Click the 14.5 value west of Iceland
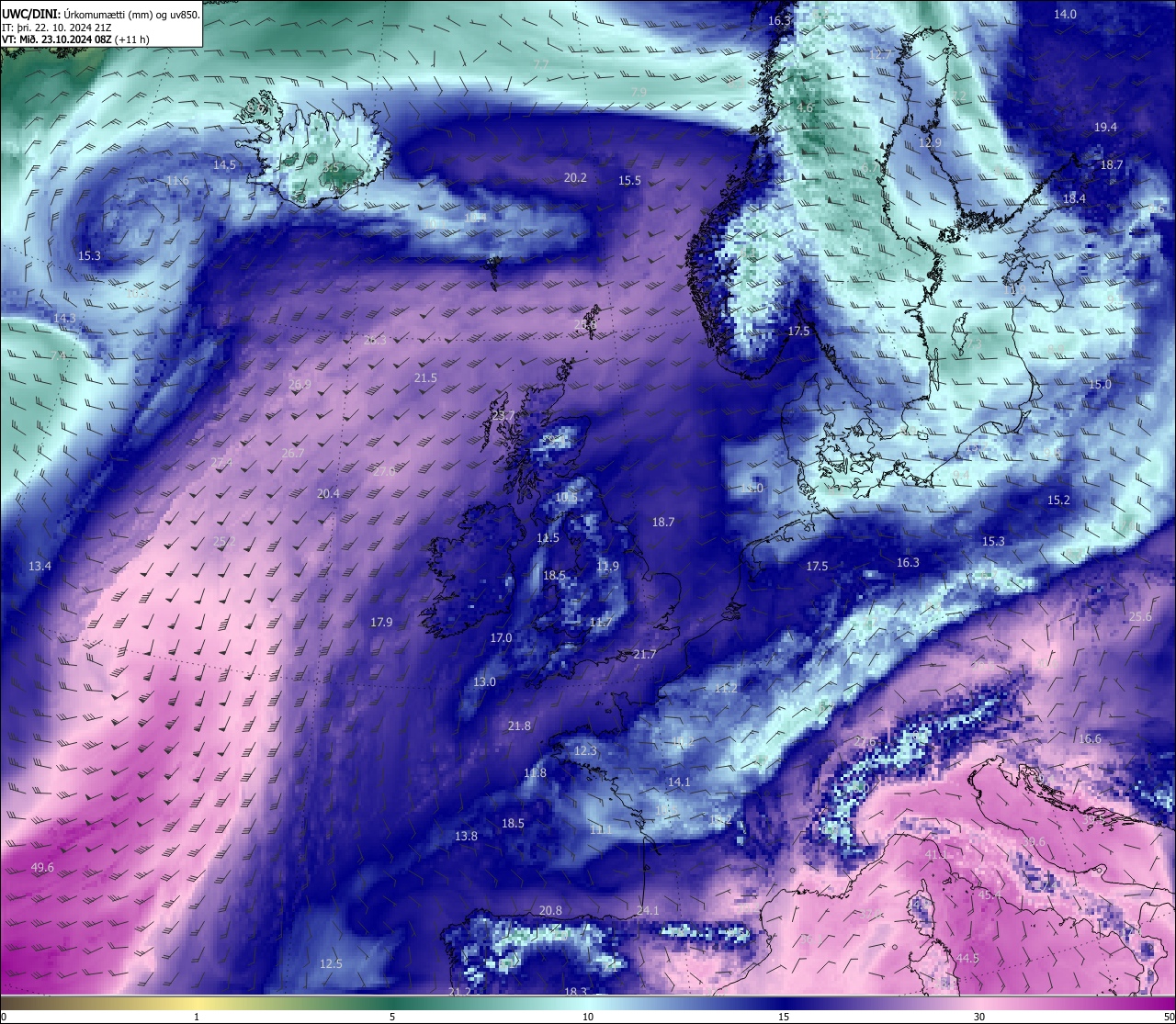This screenshot has width=1176, height=1024. (x=224, y=165)
